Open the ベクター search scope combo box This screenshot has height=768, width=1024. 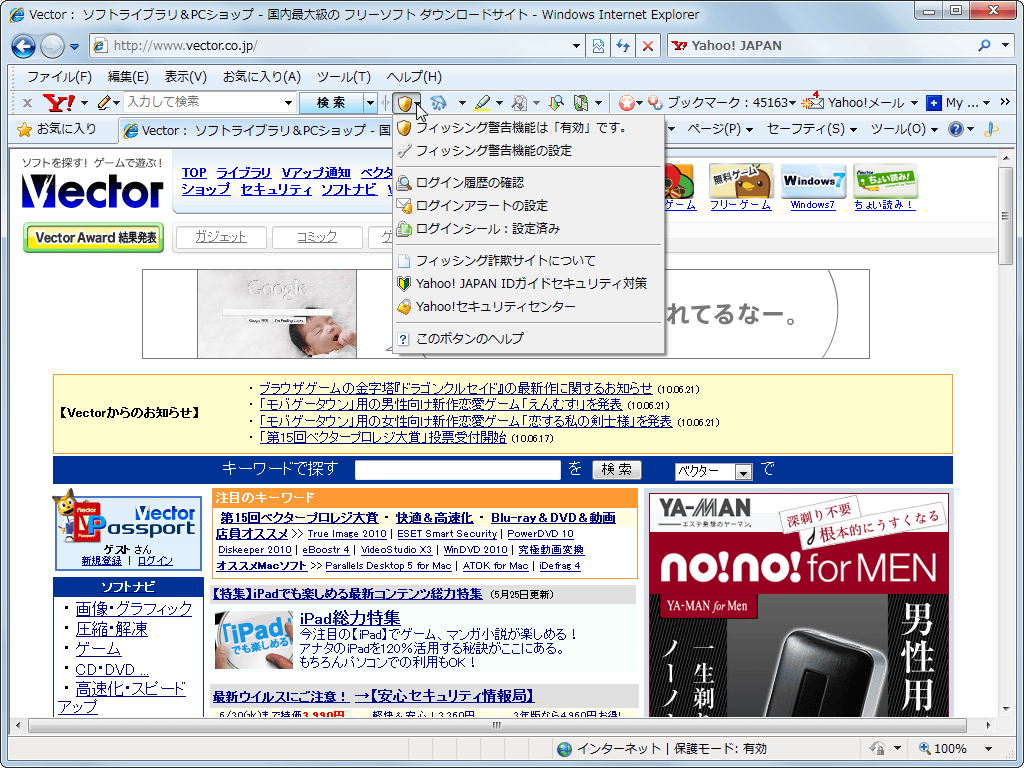(x=713, y=471)
